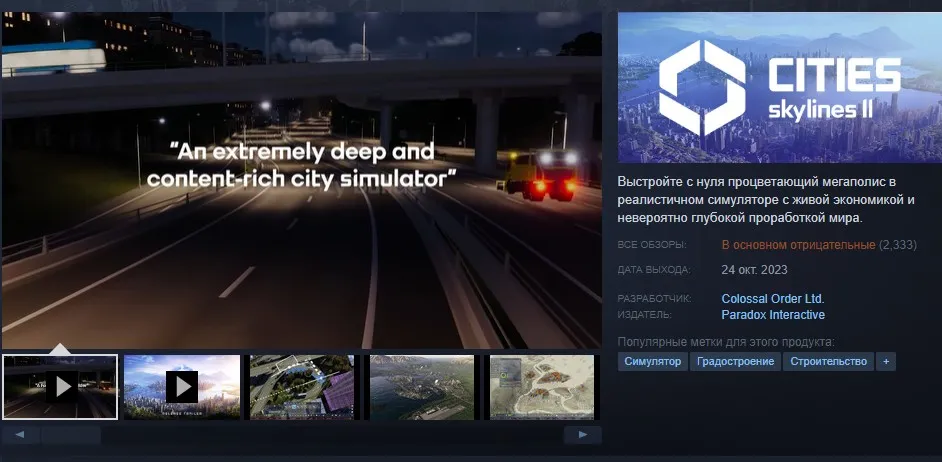Click the main trailer video showing the highway
The width and height of the screenshot is (942, 462).
302,180
